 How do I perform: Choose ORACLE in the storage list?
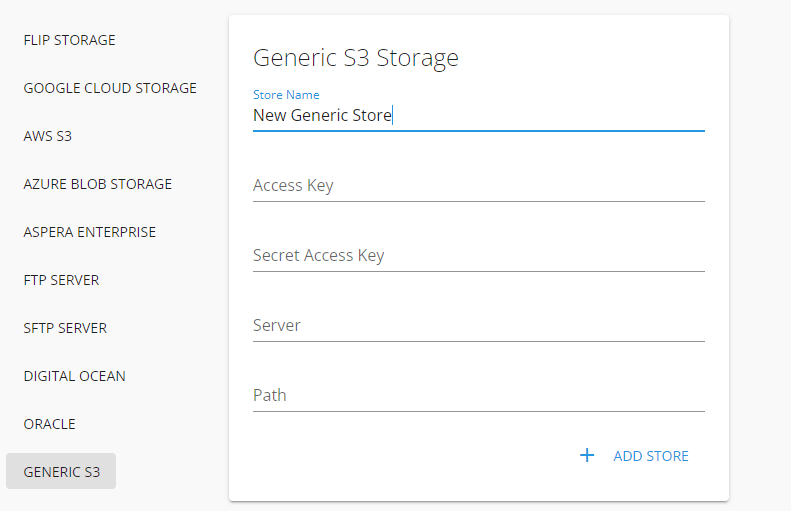tap(50, 424)
